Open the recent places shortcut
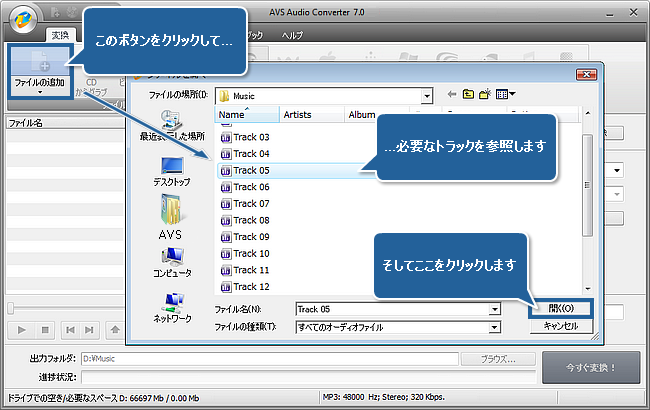This screenshot has width=650, height=410. coord(172,126)
